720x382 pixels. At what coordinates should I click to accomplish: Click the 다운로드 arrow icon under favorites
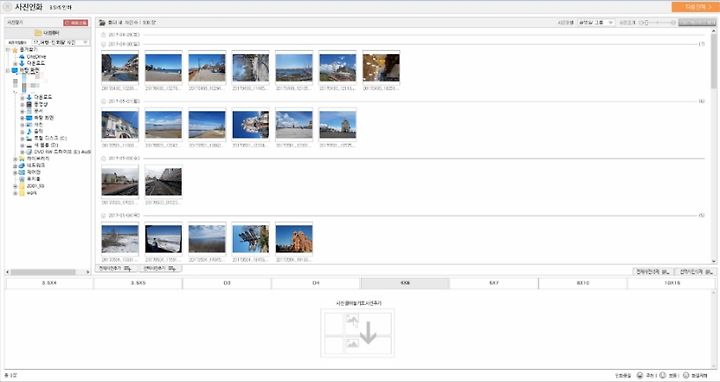pyautogui.click(x=22, y=63)
